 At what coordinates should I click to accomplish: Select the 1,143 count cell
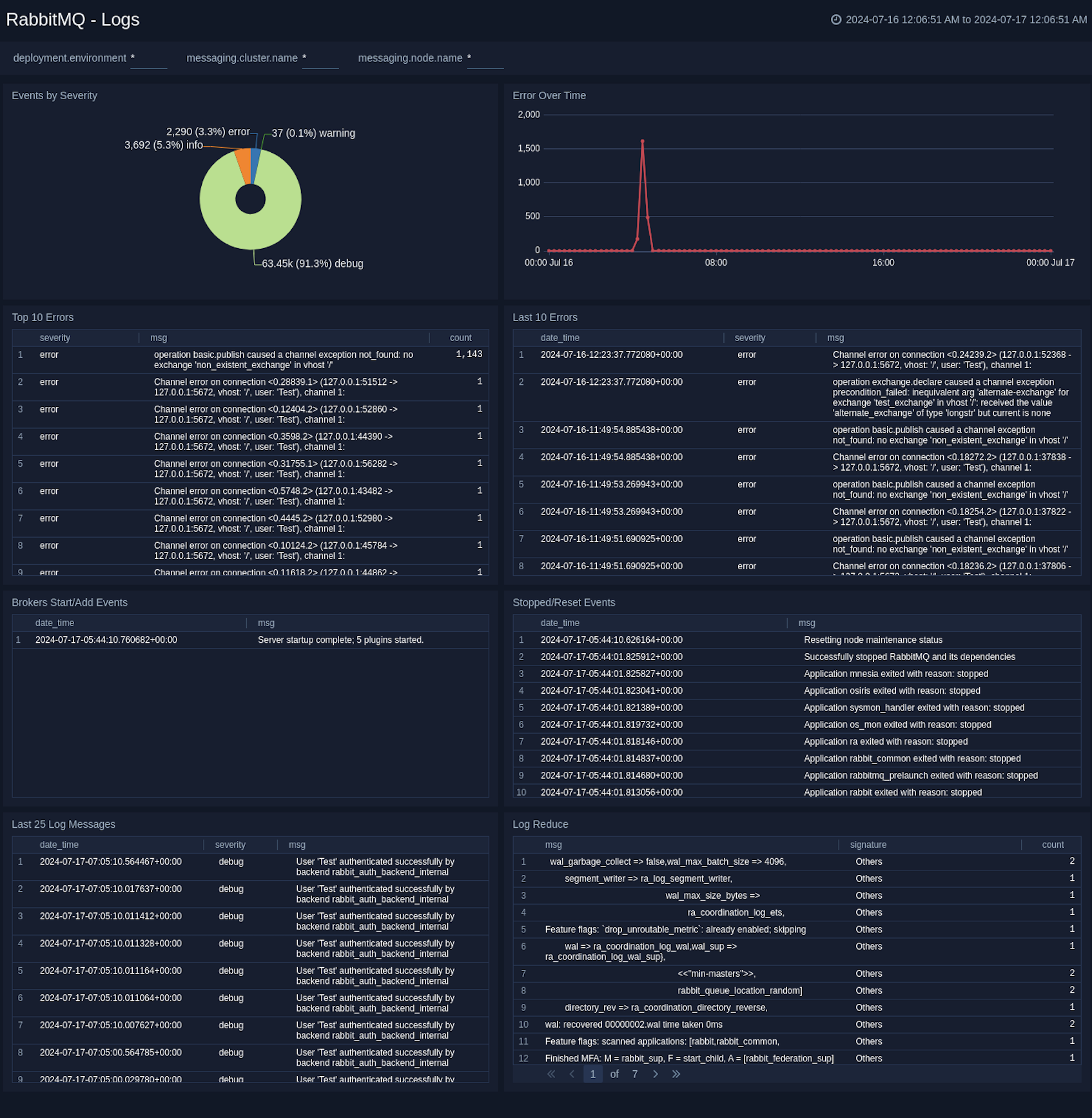click(x=469, y=354)
